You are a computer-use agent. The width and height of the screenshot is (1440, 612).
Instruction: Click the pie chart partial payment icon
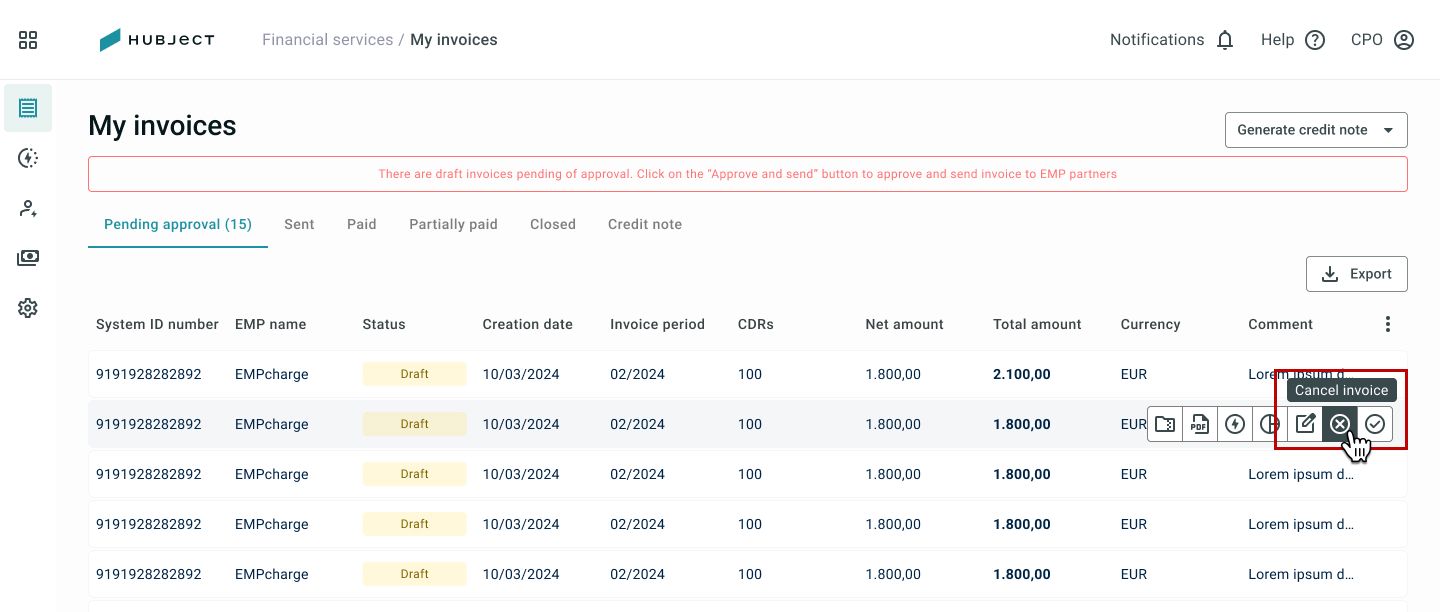(1269, 424)
